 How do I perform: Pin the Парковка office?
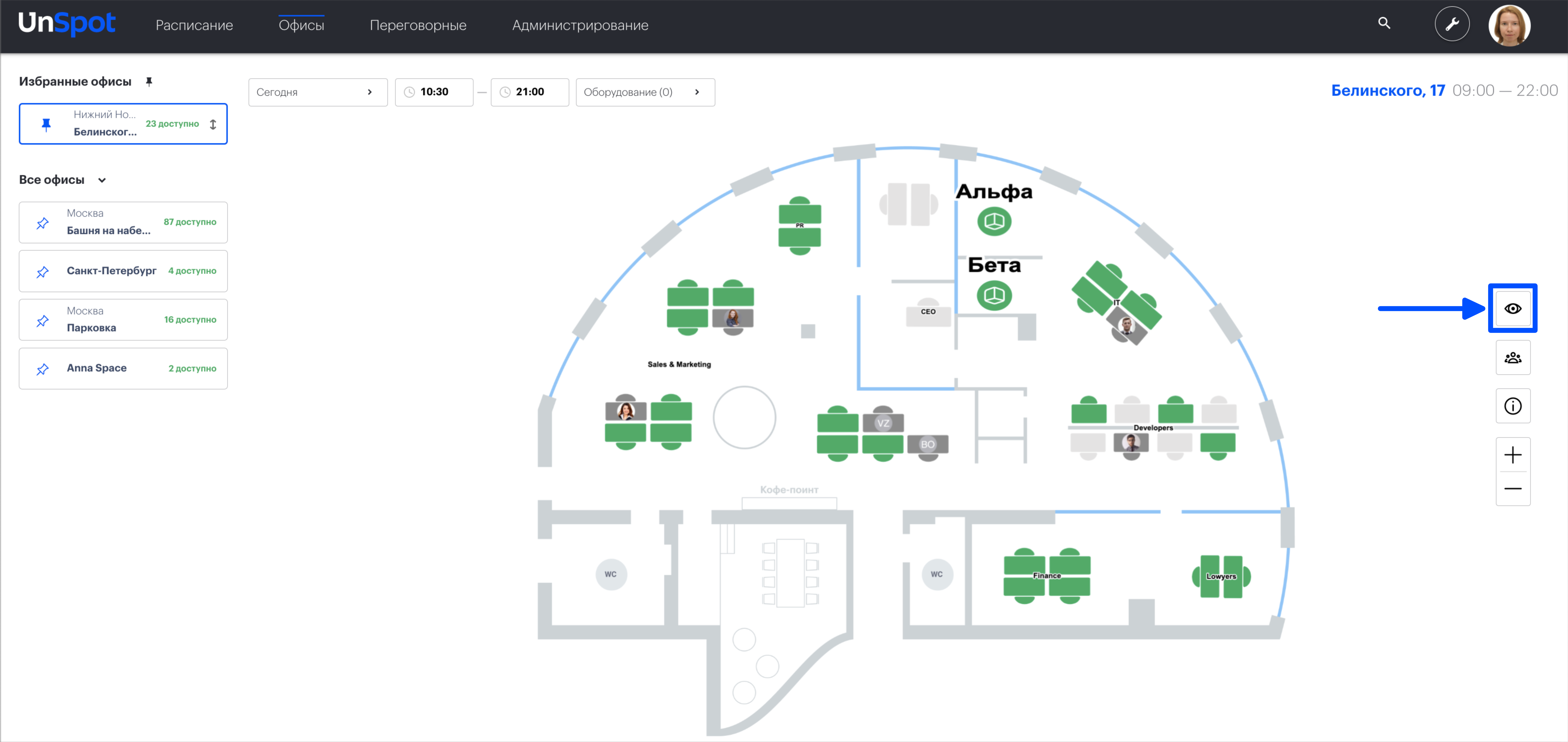43,320
